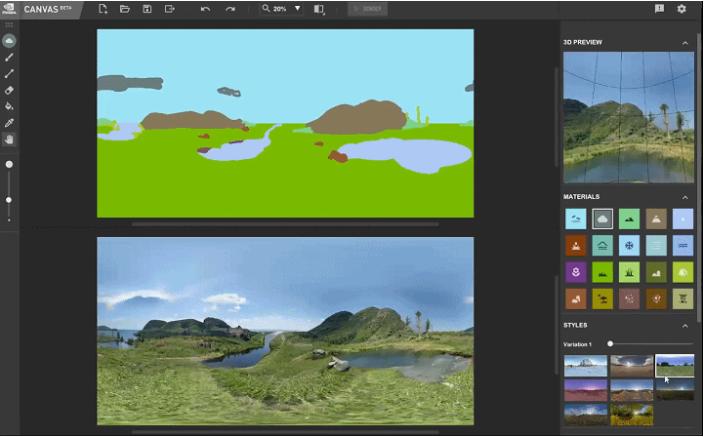Image resolution: width=704 pixels, height=437 pixels.
Task: Click the New File icon
Action: (x=103, y=9)
